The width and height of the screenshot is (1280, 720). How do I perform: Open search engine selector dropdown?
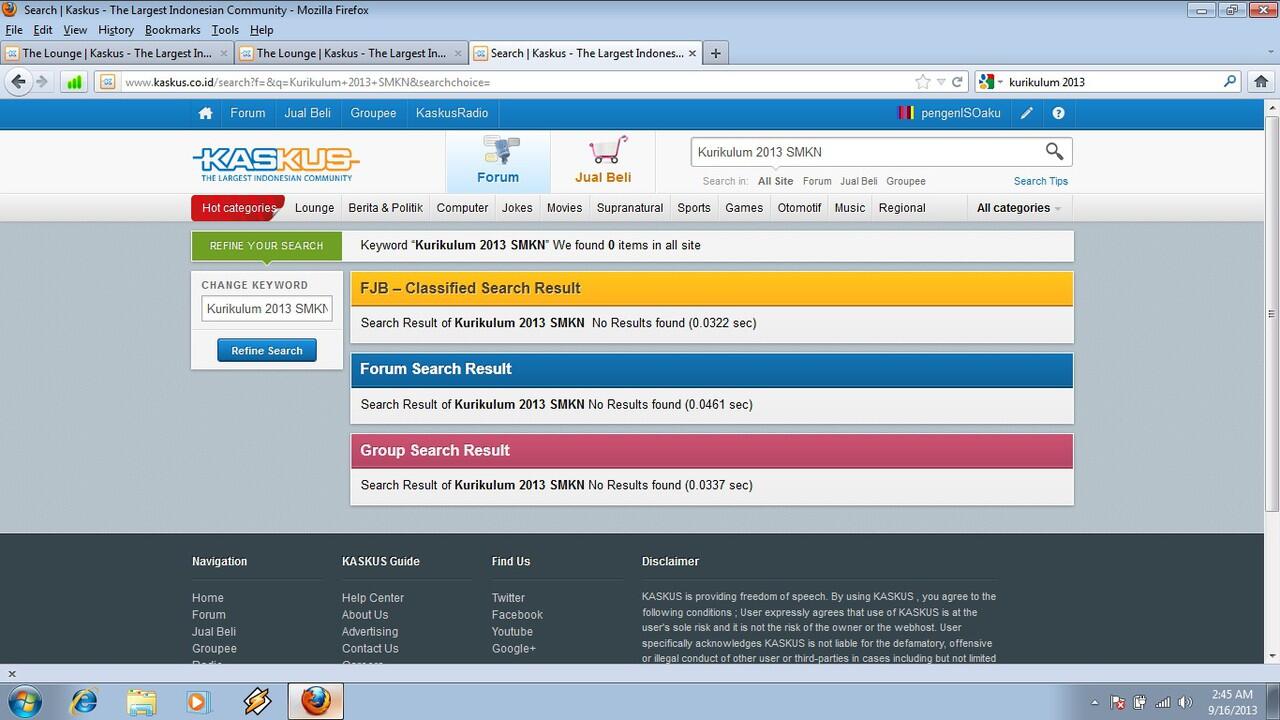(992, 82)
